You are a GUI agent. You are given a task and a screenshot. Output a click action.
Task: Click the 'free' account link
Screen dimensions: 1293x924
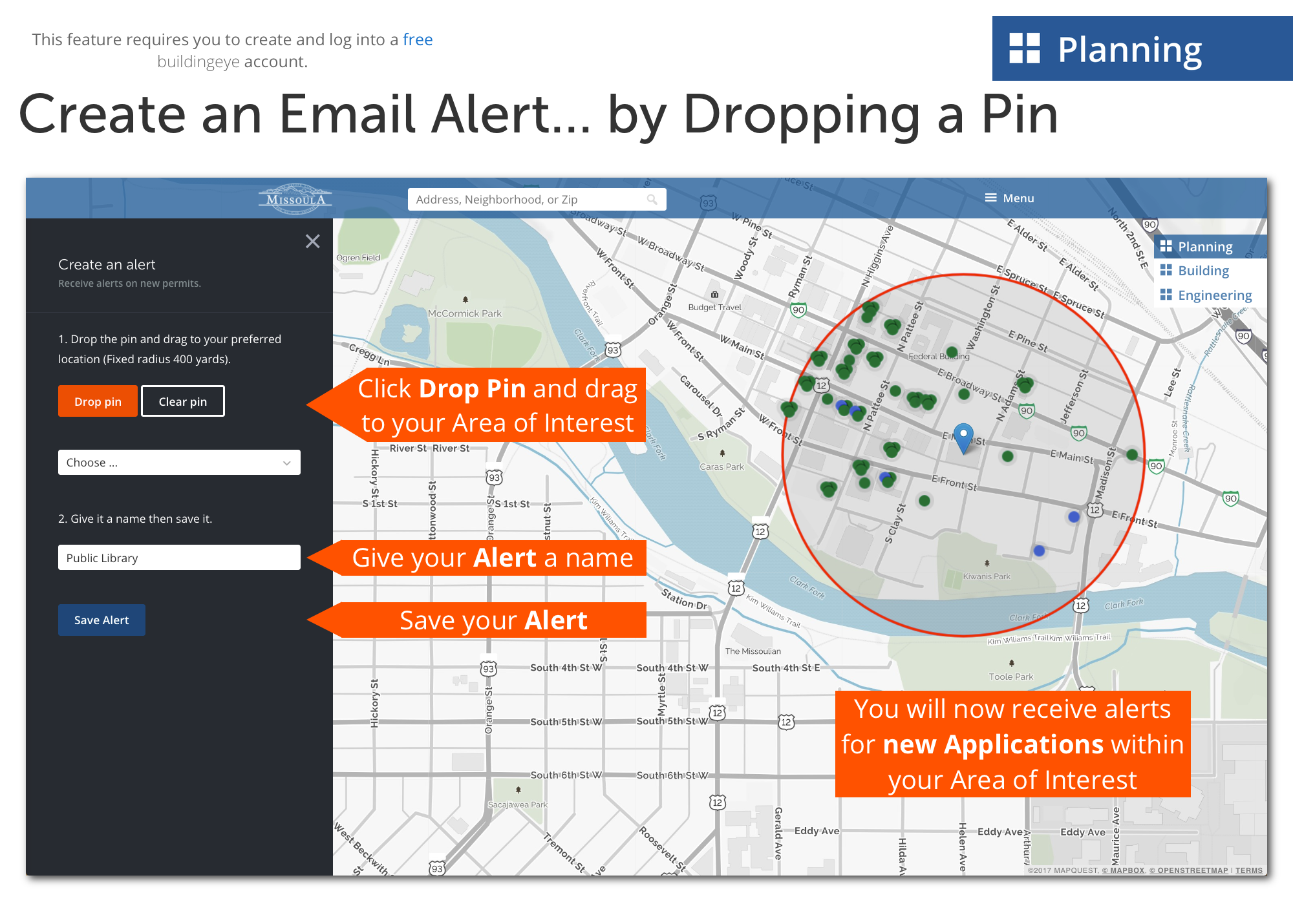[418, 39]
